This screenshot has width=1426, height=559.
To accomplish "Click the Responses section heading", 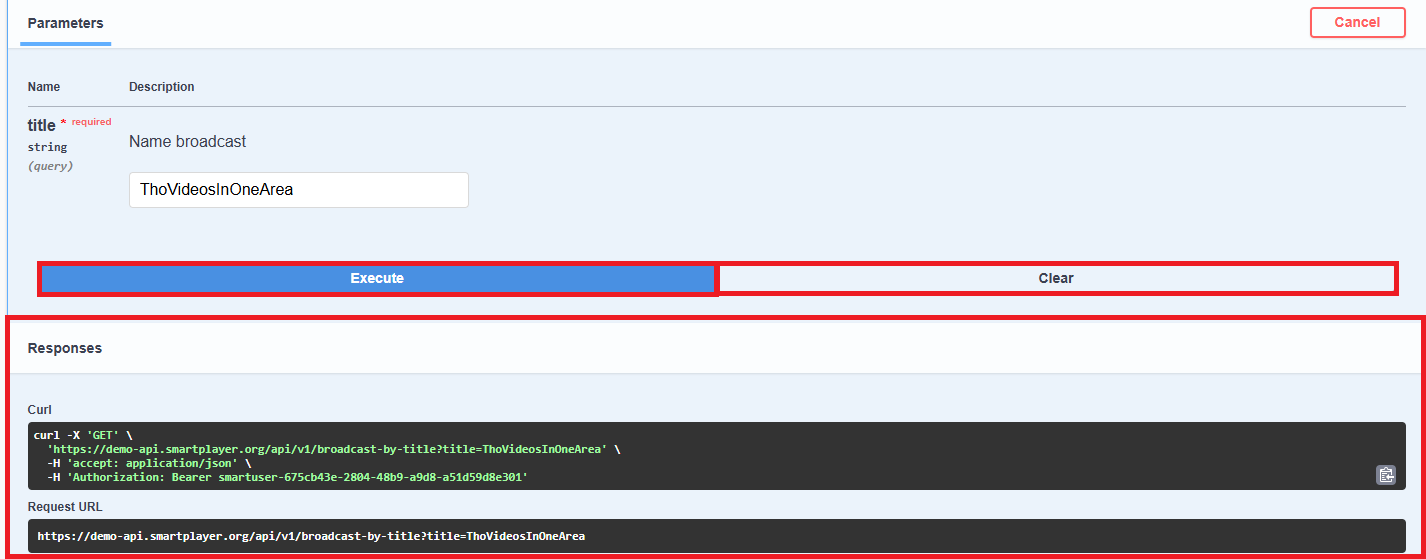I will click(x=65, y=349).
